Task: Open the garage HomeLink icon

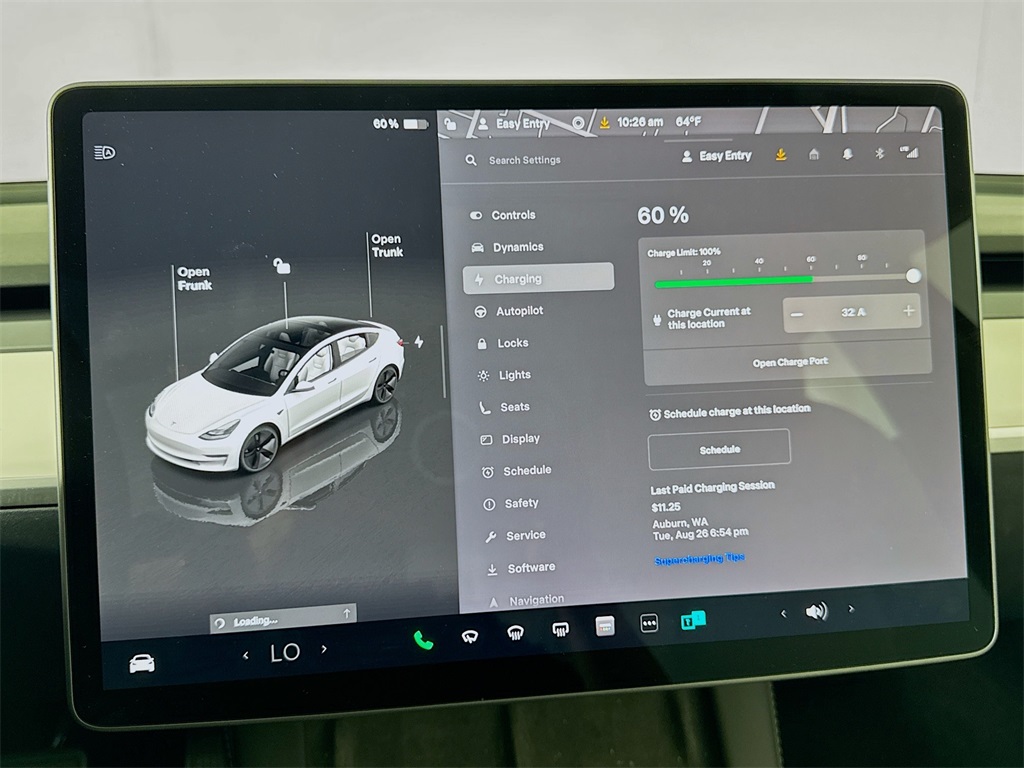Action: pos(814,155)
